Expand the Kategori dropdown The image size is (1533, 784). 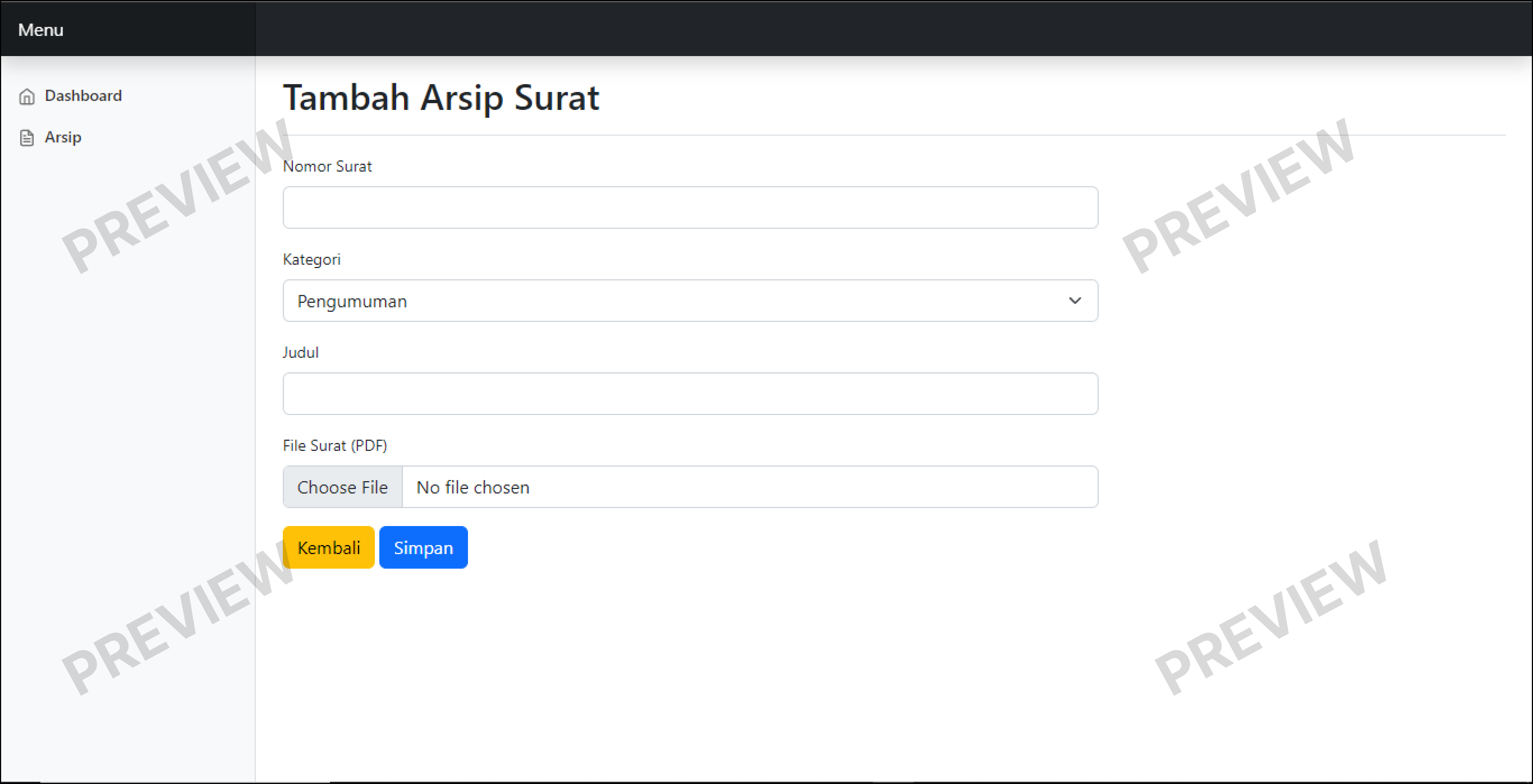(690, 301)
